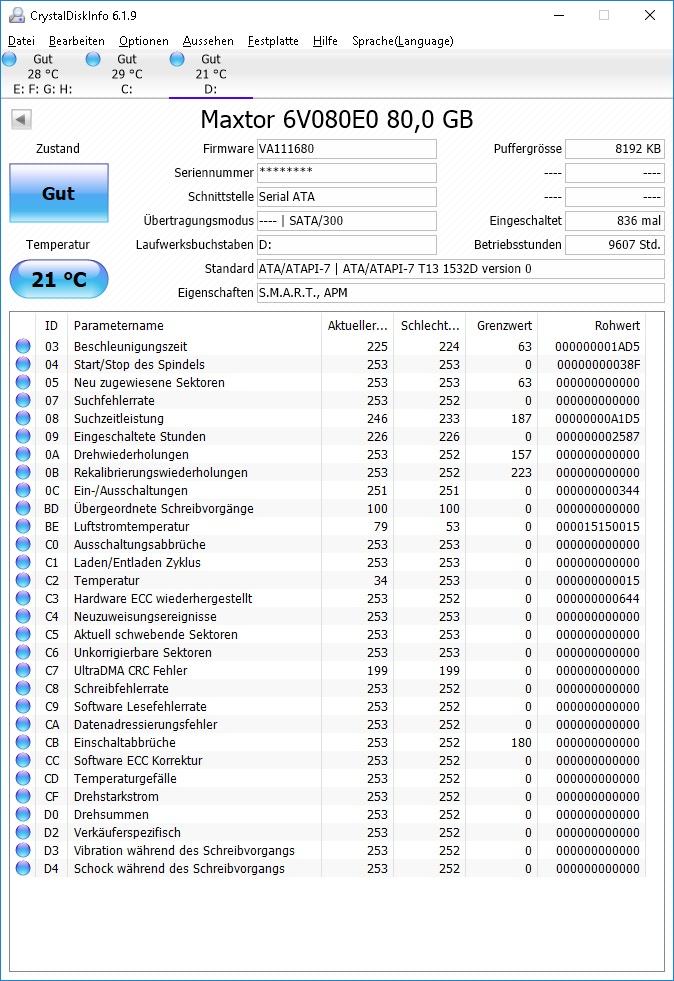This screenshot has height=981, width=674.
Task: Open the Aussehen menu
Action: 208,41
